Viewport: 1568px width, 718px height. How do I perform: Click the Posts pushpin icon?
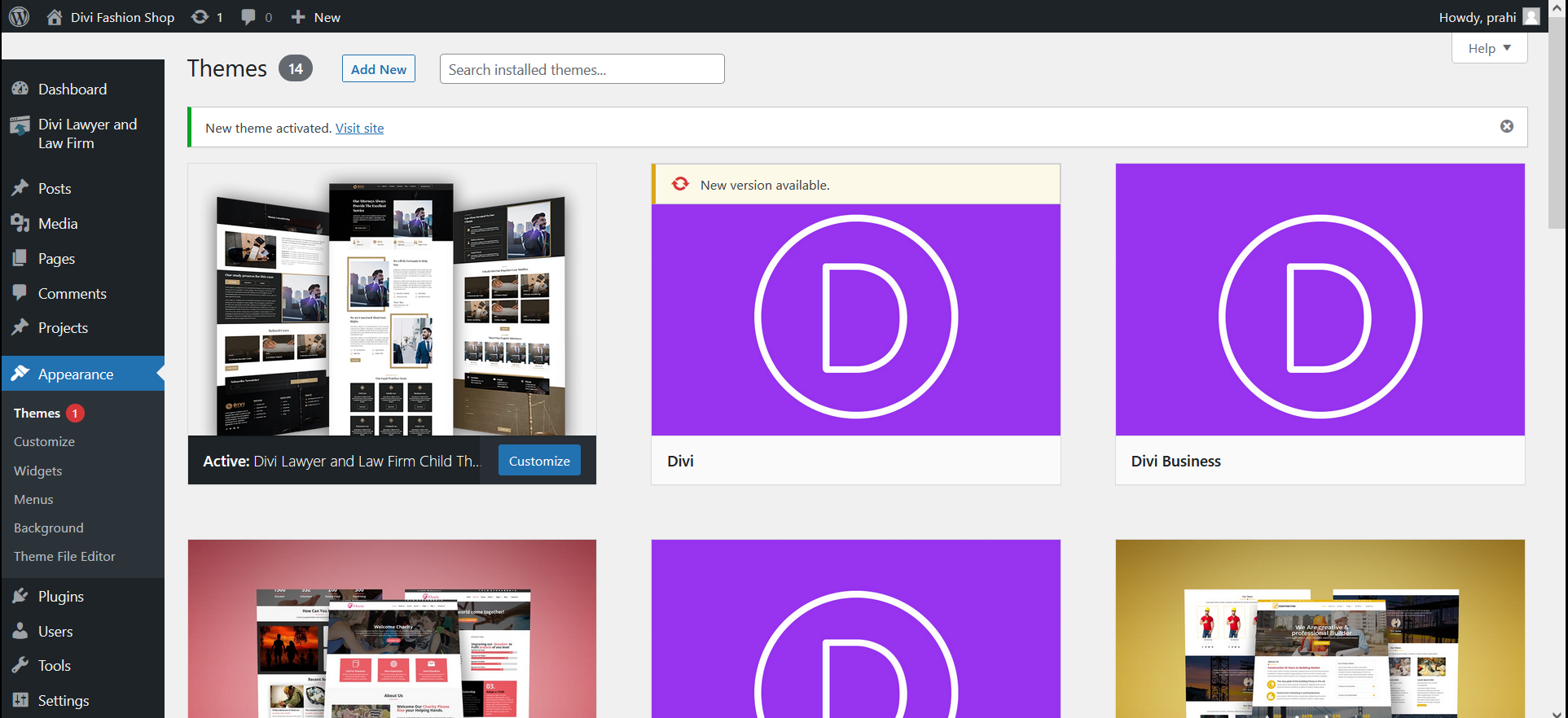pos(20,188)
